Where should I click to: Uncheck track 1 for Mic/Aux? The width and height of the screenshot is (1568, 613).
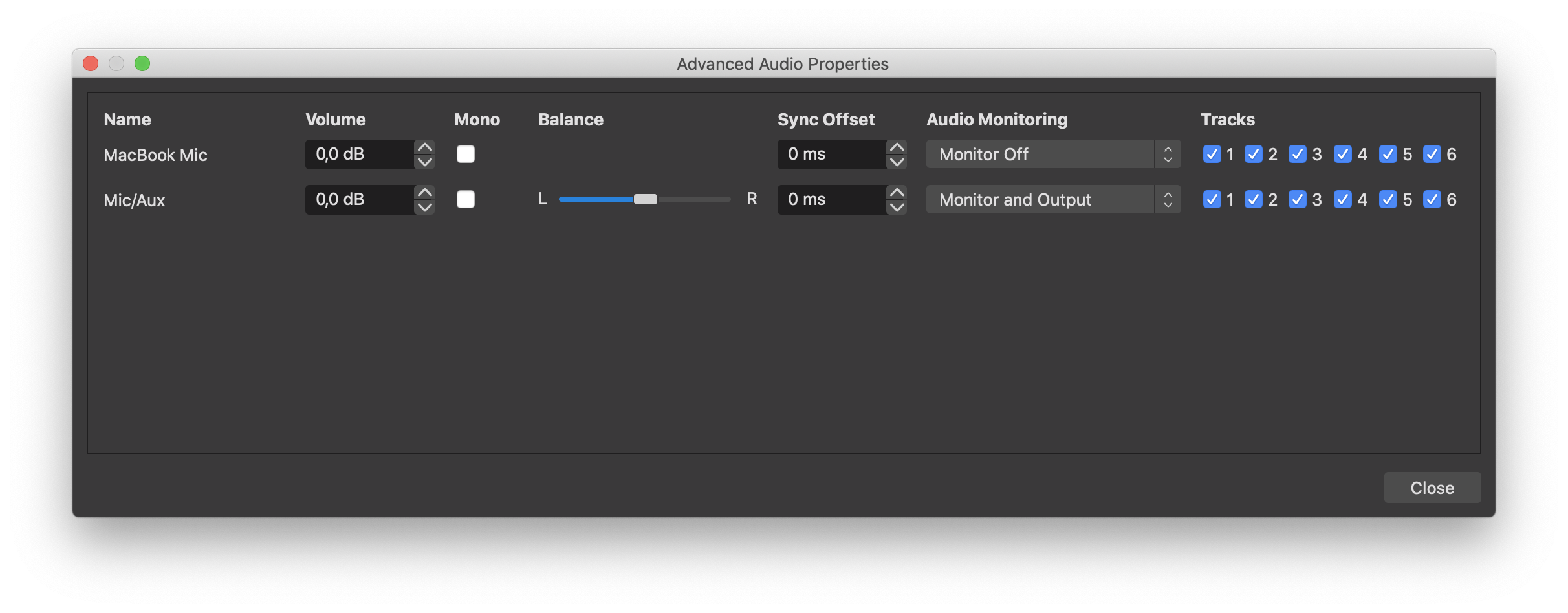pyautogui.click(x=1212, y=199)
